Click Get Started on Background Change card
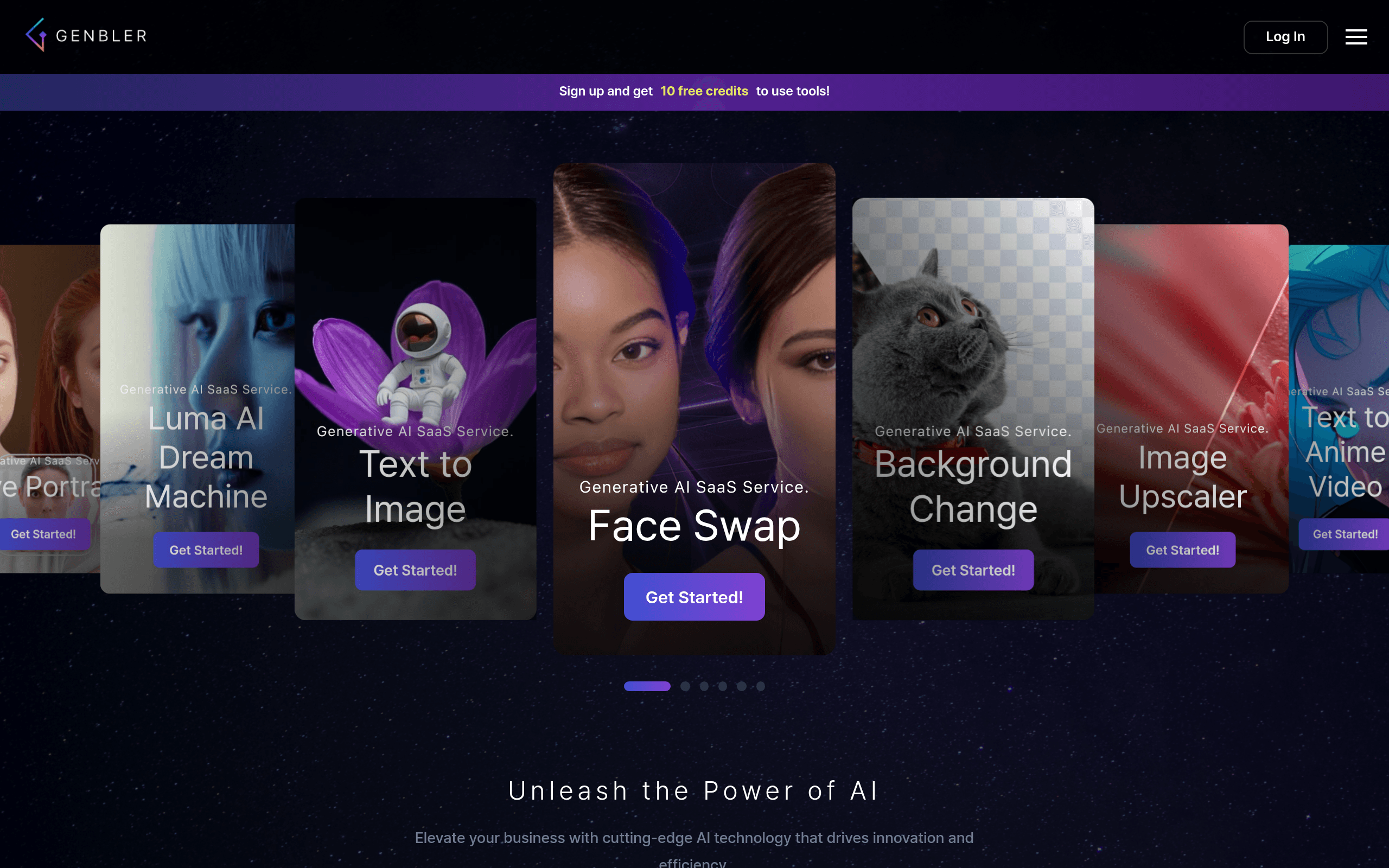Screen dimensions: 1389x868 [x=973, y=570]
